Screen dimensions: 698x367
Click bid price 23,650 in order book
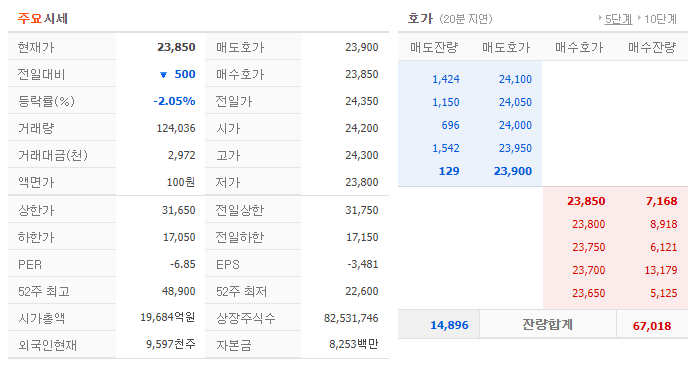(588, 294)
